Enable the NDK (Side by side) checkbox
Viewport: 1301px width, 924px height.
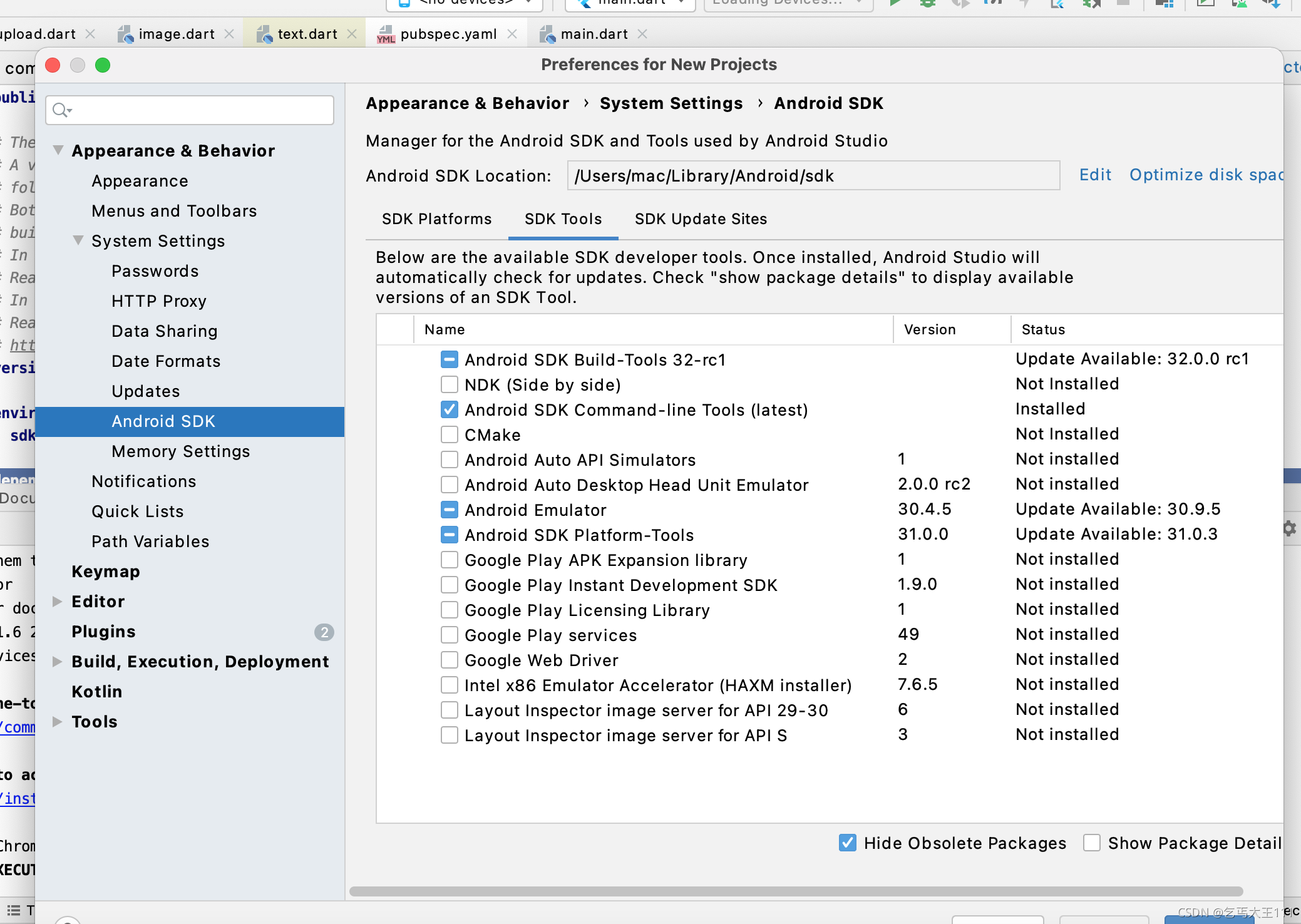(449, 384)
